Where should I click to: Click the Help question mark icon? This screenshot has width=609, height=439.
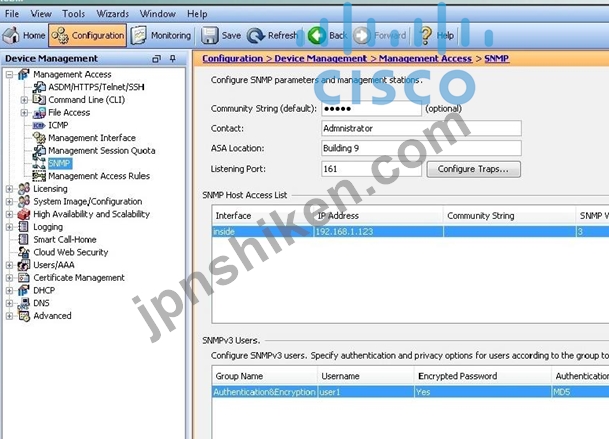pos(426,35)
